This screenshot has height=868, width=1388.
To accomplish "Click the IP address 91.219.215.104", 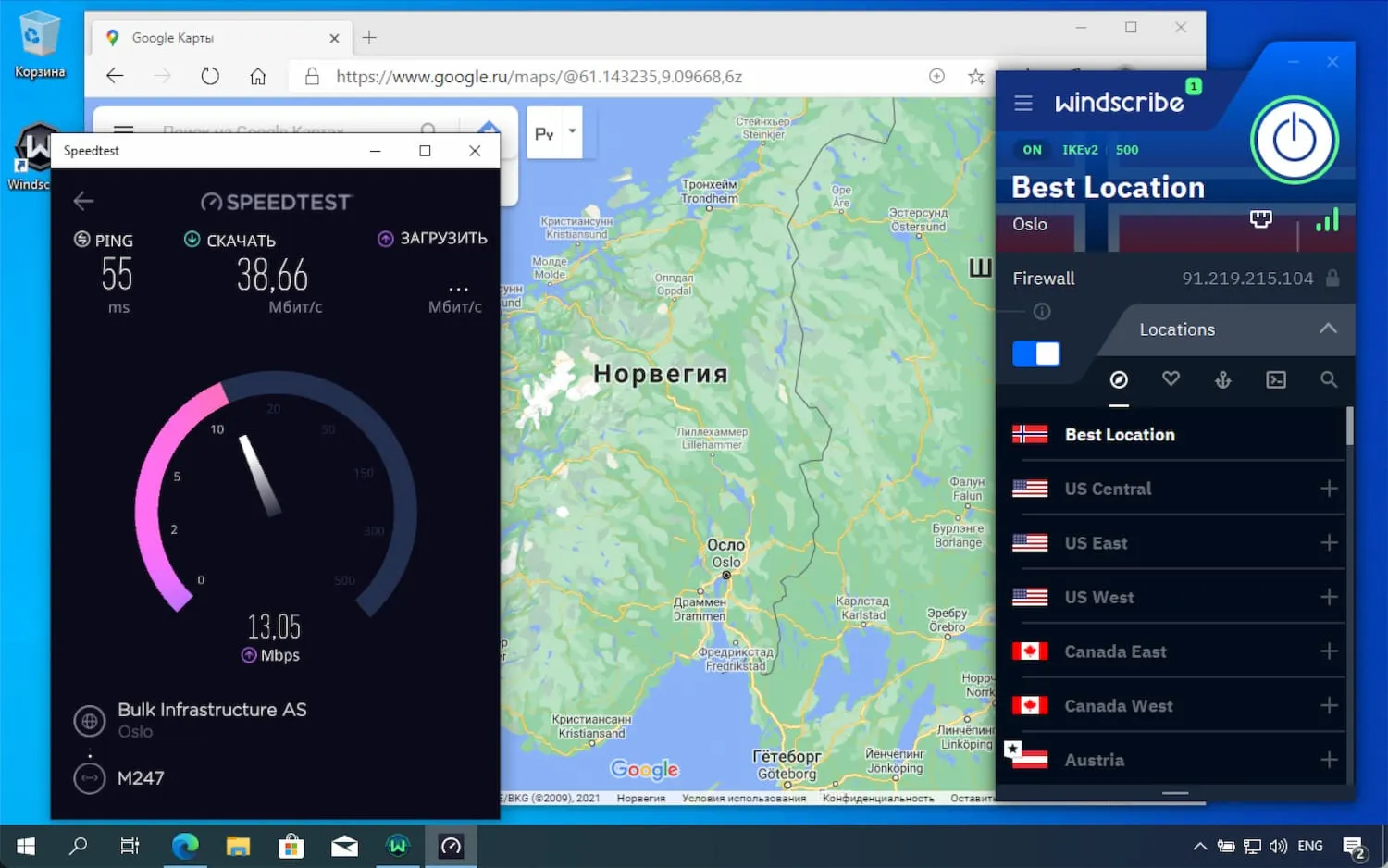I will 1247,279.
